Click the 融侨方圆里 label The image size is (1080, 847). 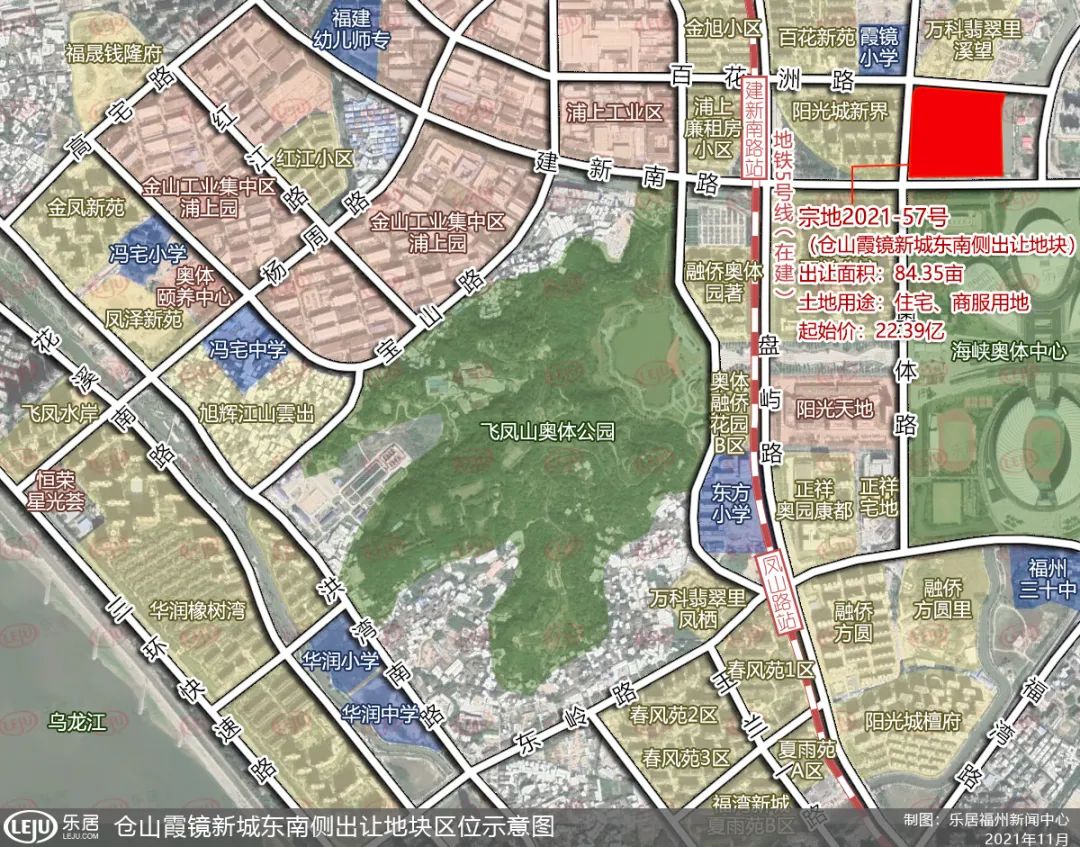(x=943, y=598)
